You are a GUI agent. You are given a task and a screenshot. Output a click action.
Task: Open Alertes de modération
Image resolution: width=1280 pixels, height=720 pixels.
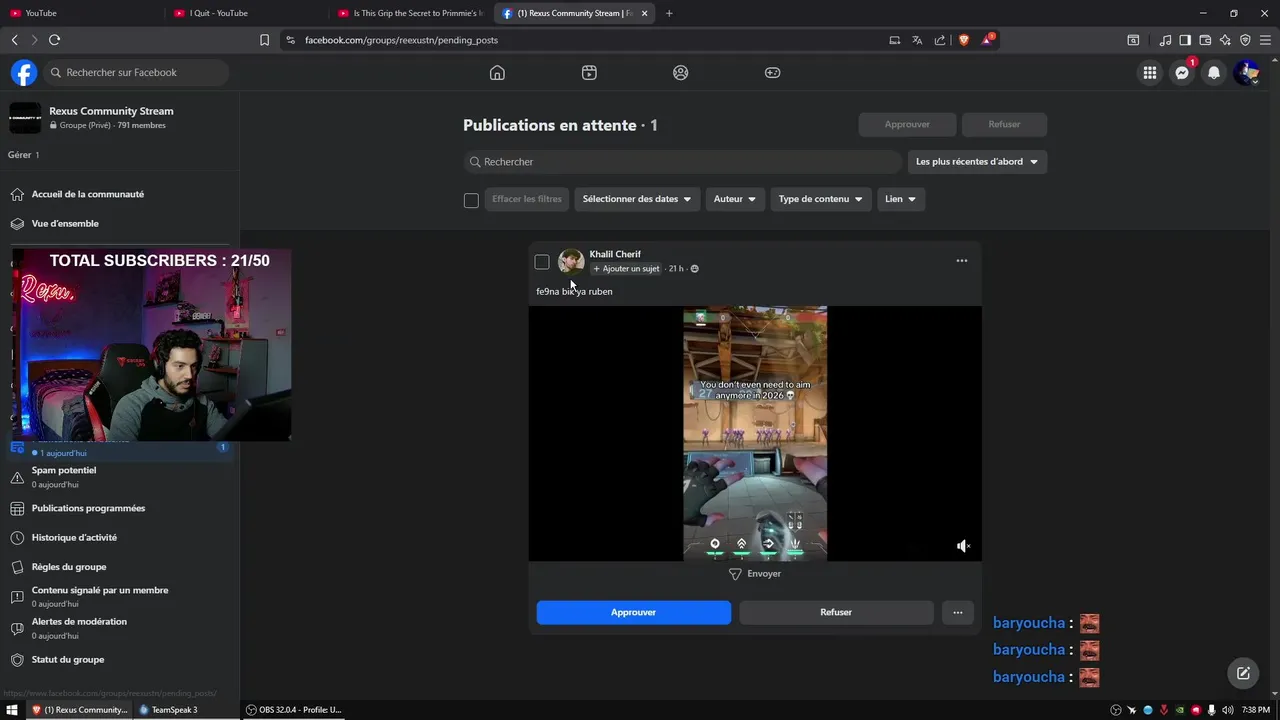click(79, 628)
